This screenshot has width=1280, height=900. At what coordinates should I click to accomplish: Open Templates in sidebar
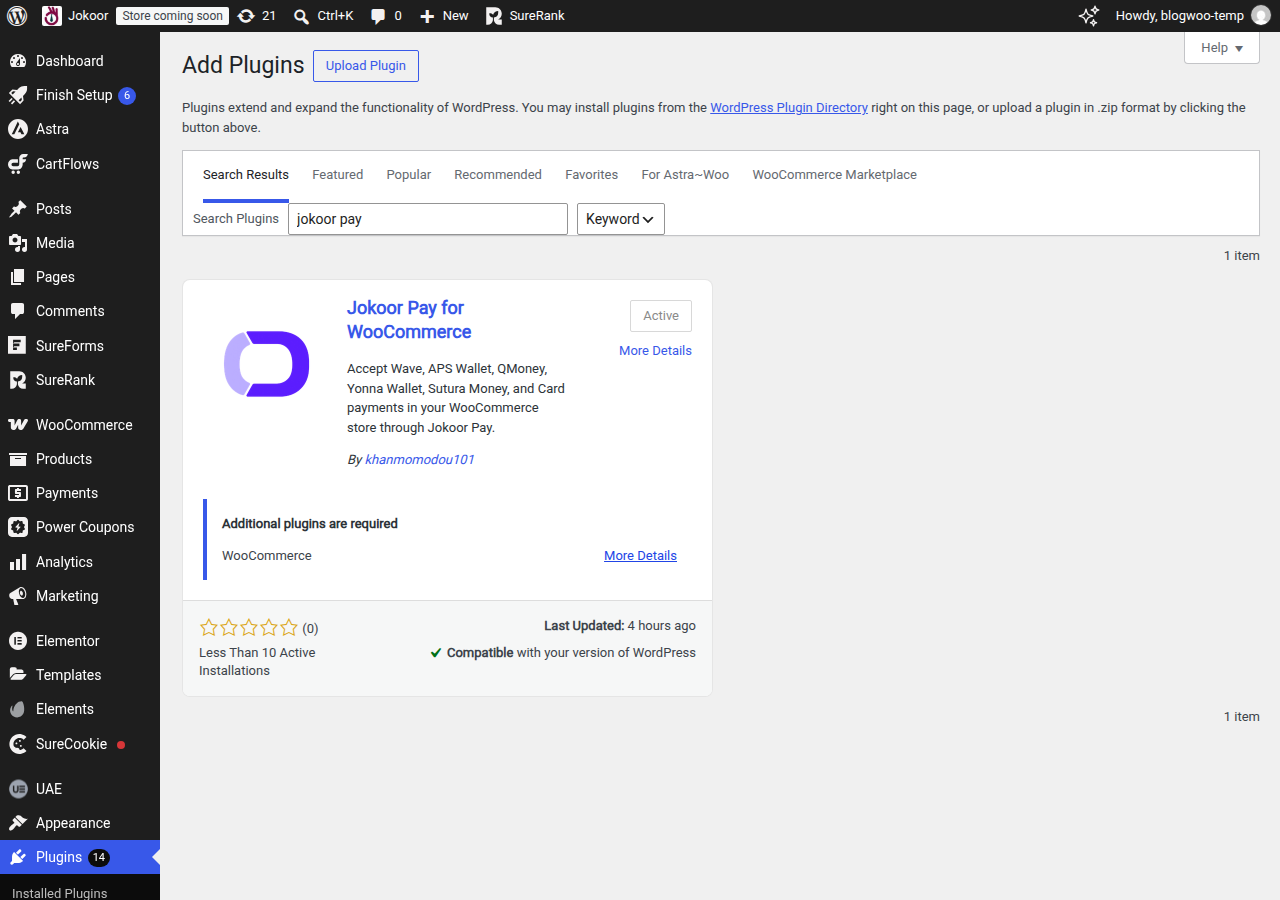pyautogui.click(x=80, y=675)
